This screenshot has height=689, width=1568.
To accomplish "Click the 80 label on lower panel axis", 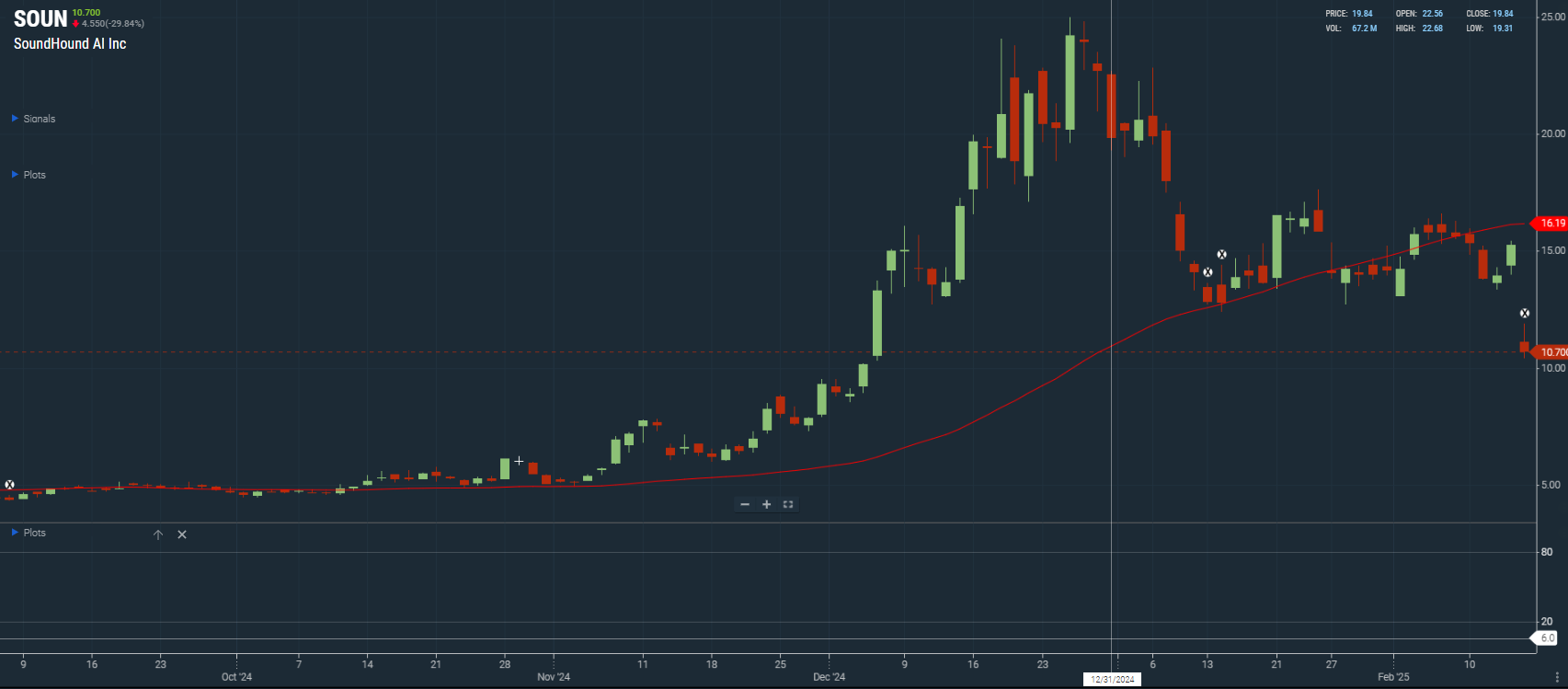I will 1547,552.
